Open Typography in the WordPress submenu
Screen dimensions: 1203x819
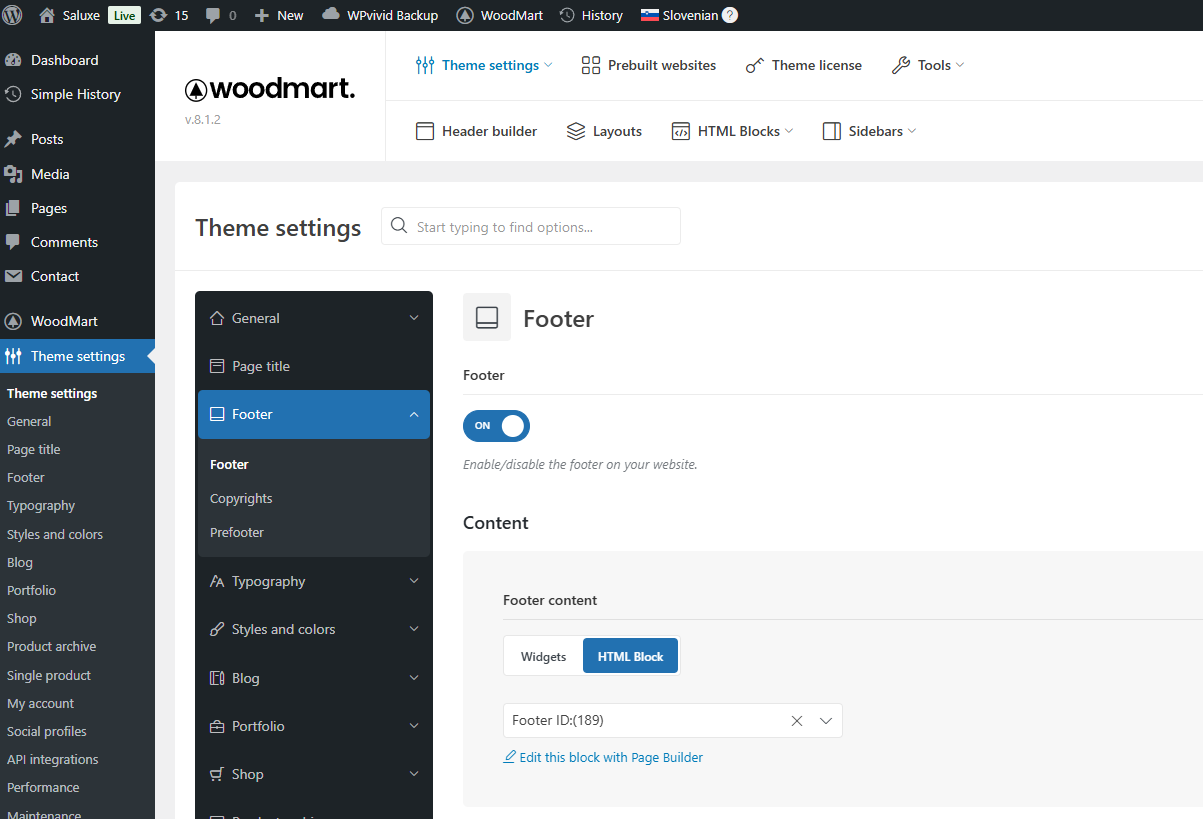(41, 506)
